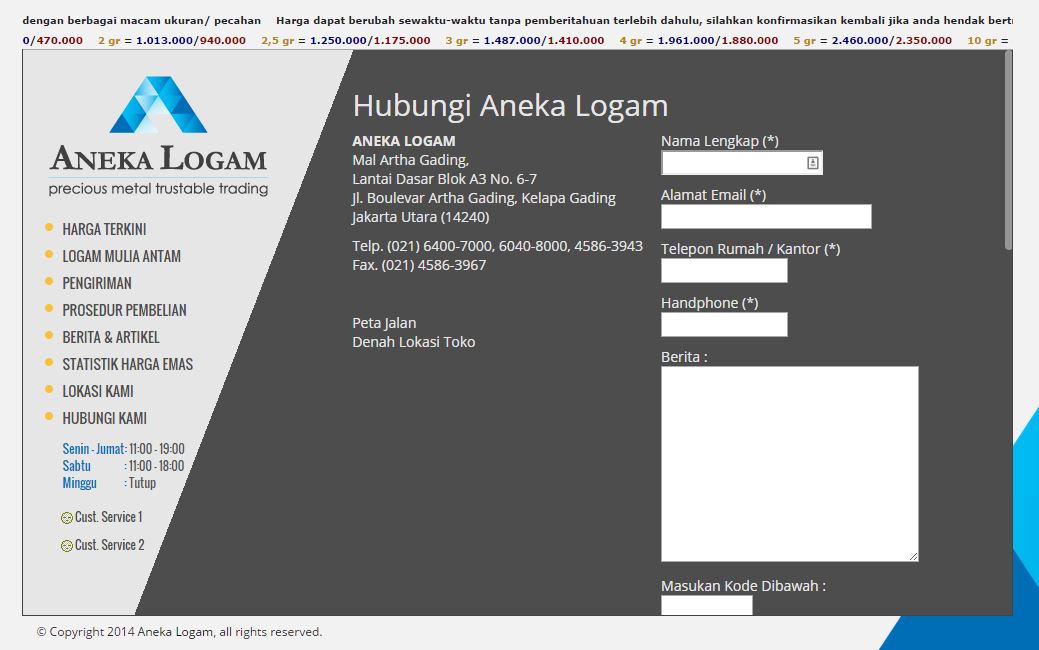Open Statistik Harga Emas page

(128, 364)
